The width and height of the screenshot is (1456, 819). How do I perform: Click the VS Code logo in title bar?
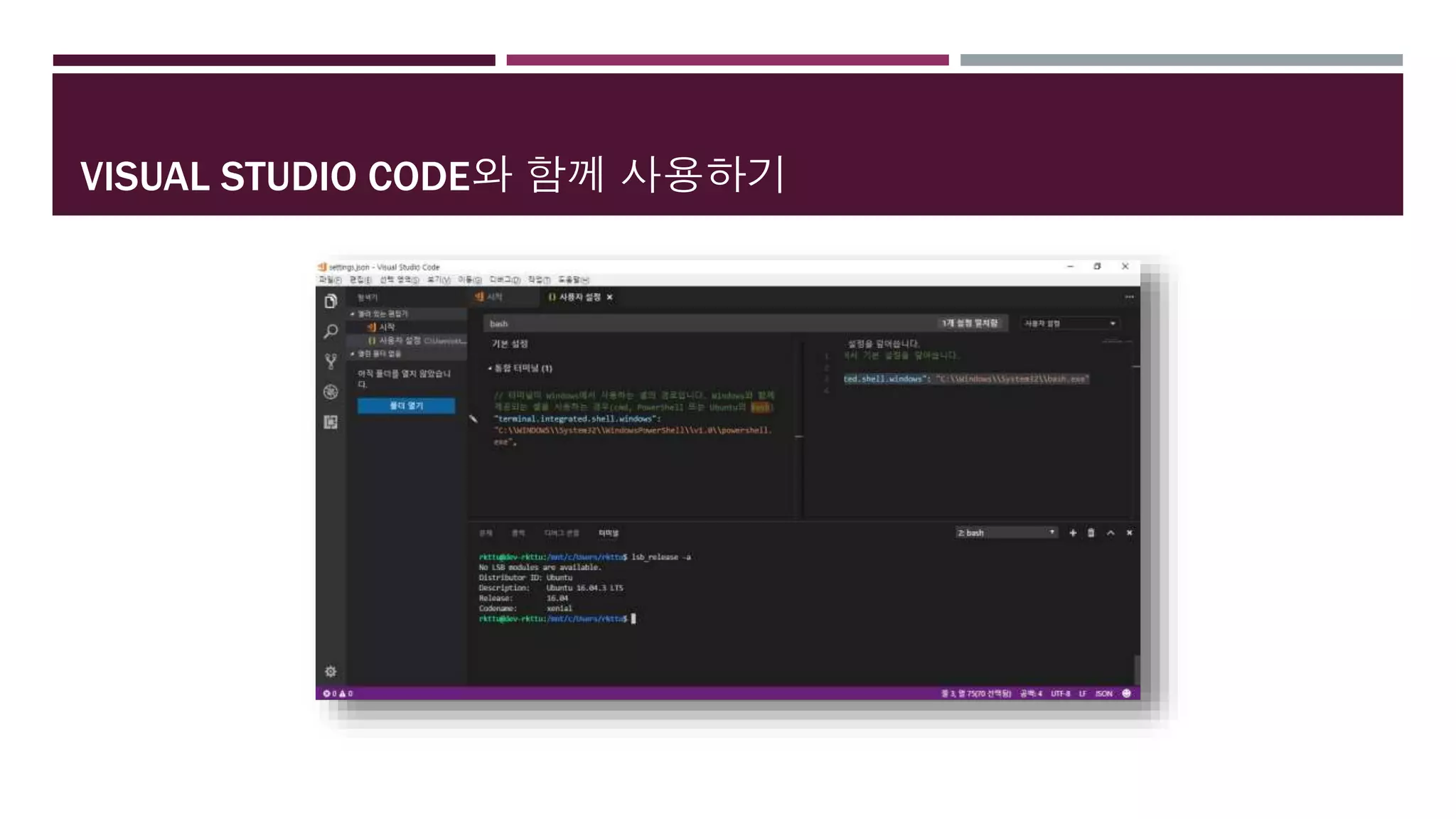coord(322,267)
